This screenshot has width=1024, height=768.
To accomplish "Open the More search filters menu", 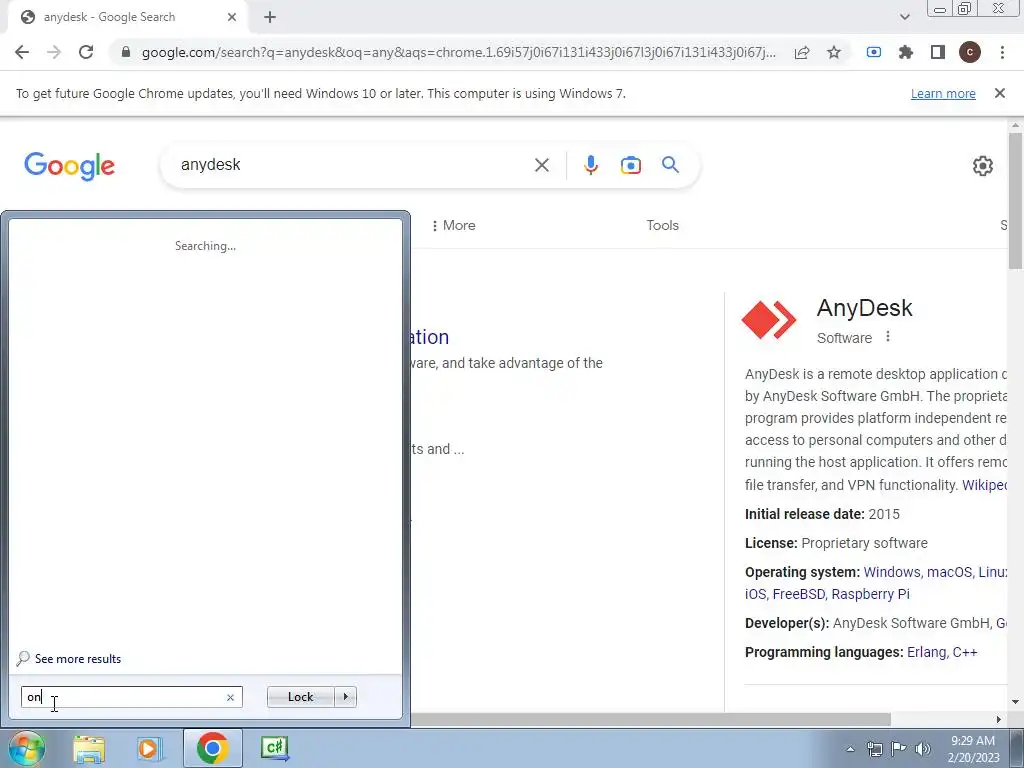I will (453, 225).
